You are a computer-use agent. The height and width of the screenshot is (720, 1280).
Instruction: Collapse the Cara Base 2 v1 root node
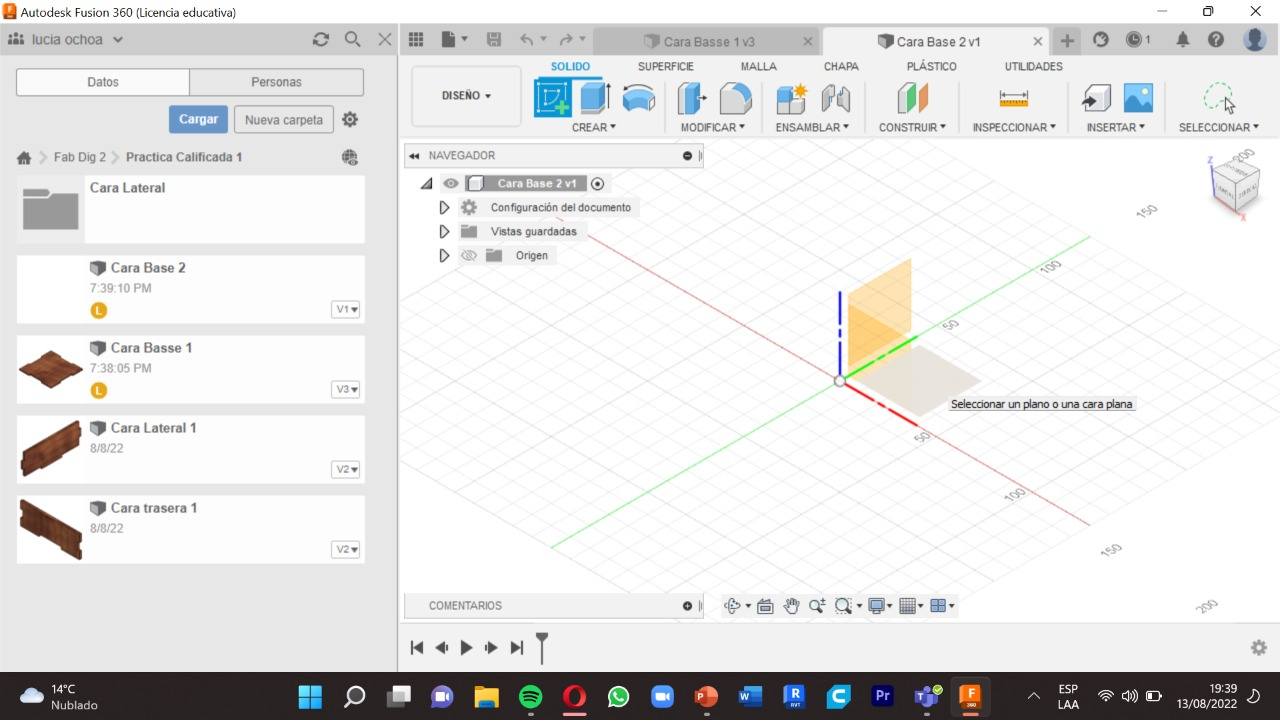pos(427,184)
